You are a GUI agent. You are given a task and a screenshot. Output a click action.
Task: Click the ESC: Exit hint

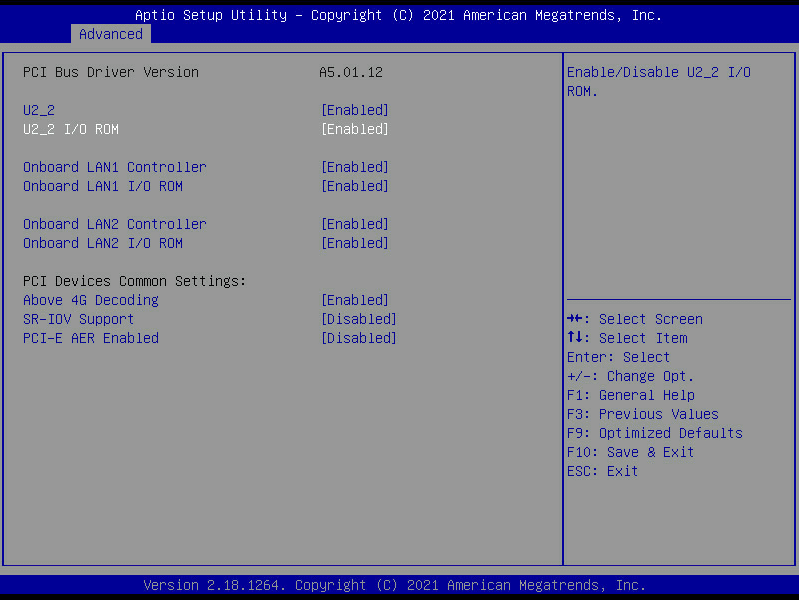[603, 471]
